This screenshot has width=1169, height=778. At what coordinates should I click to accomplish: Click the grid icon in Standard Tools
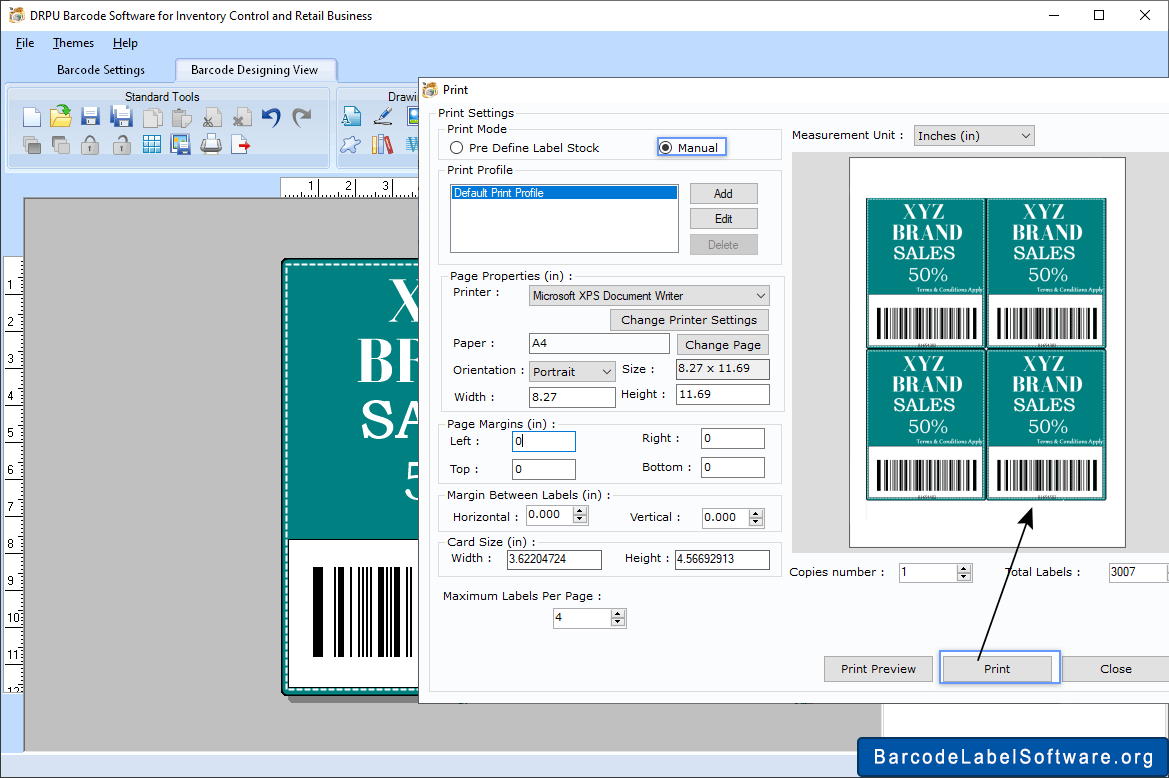pos(152,144)
